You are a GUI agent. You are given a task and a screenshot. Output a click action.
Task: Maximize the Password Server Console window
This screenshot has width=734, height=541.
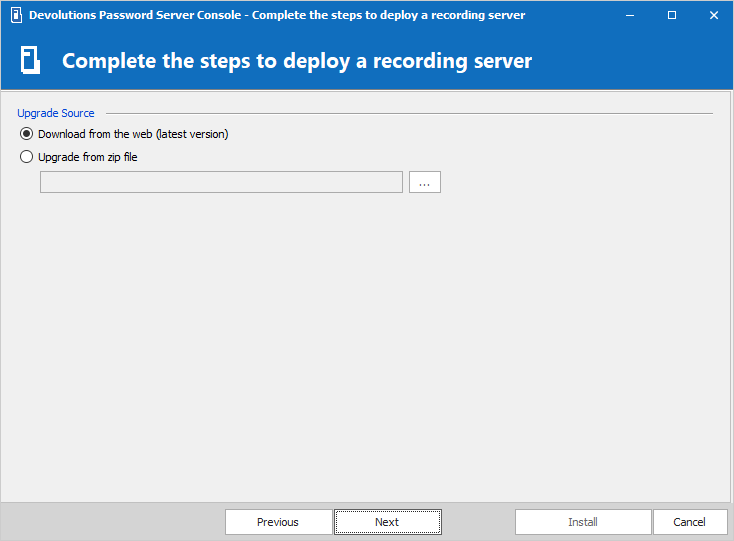[x=672, y=15]
